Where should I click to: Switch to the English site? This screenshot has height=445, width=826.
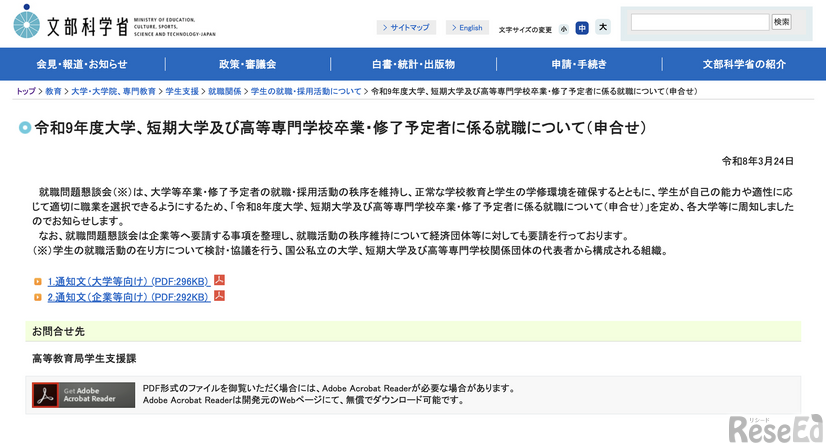tap(467, 27)
